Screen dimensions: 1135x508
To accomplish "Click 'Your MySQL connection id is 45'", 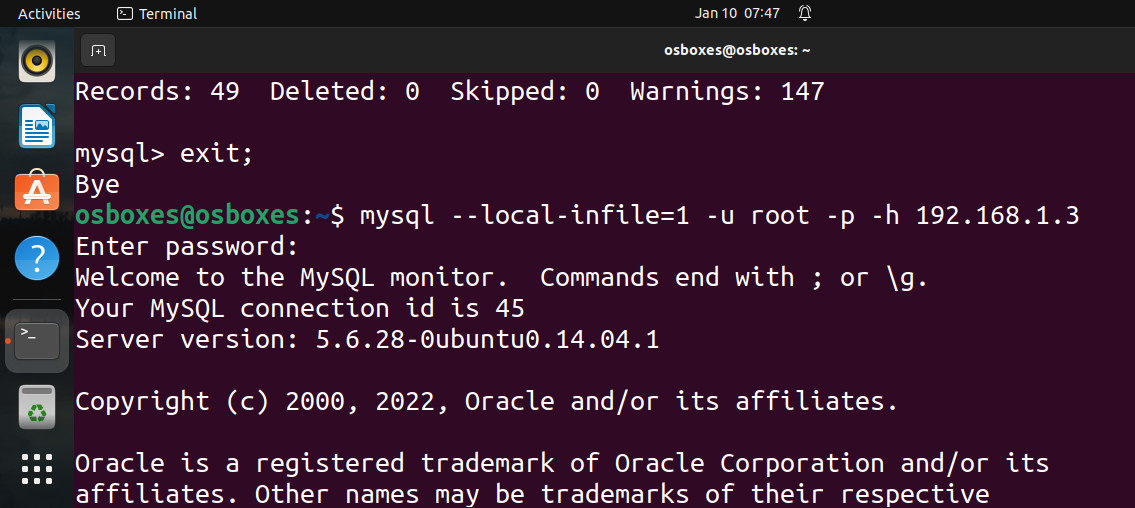I will [300, 309].
